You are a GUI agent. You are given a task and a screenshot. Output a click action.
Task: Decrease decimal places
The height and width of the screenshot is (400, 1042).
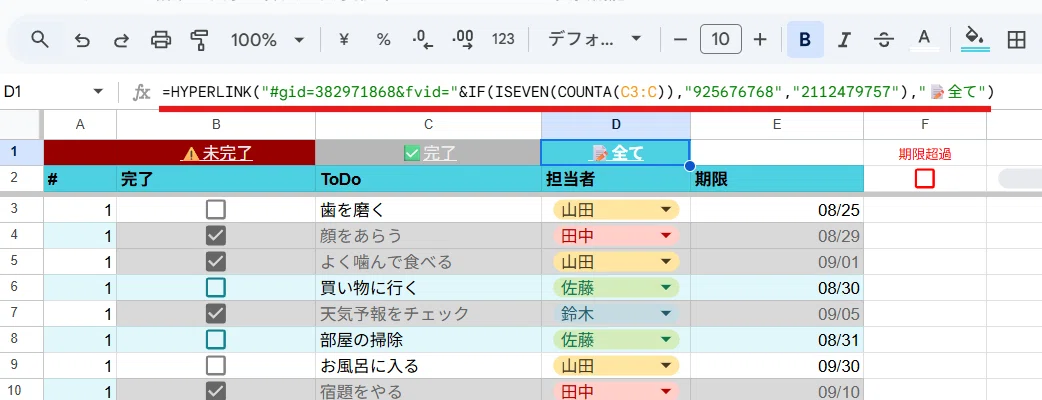(x=423, y=40)
